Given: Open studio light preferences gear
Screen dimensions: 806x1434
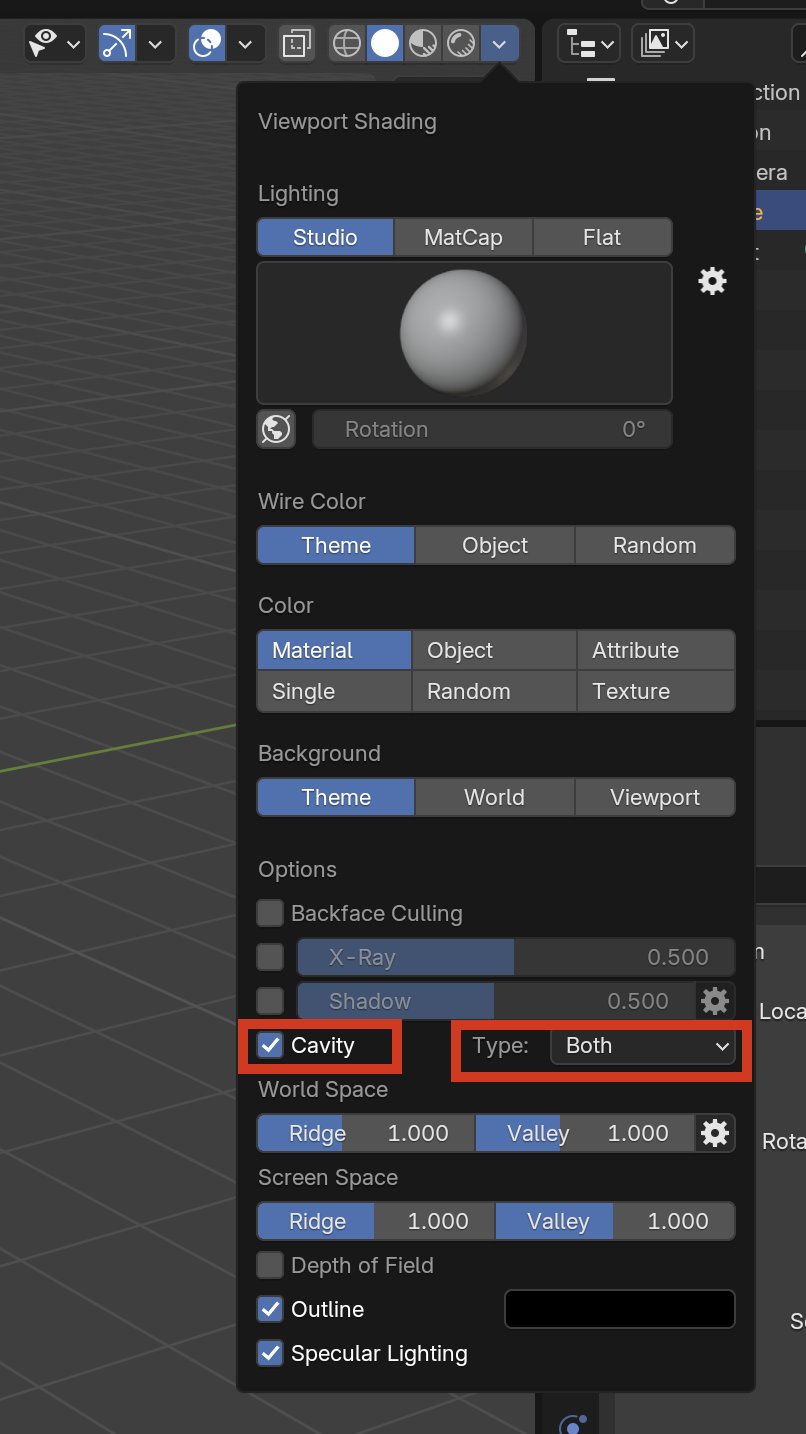Looking at the screenshot, I should [712, 281].
